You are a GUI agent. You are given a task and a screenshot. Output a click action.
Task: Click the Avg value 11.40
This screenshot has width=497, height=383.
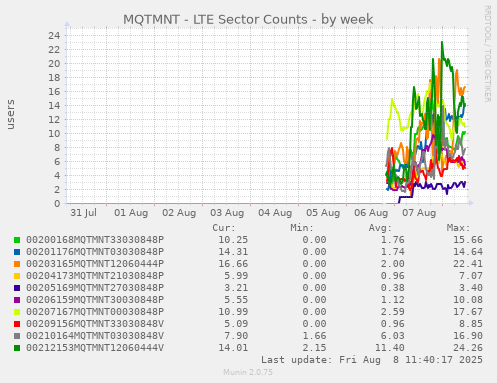(x=390, y=348)
